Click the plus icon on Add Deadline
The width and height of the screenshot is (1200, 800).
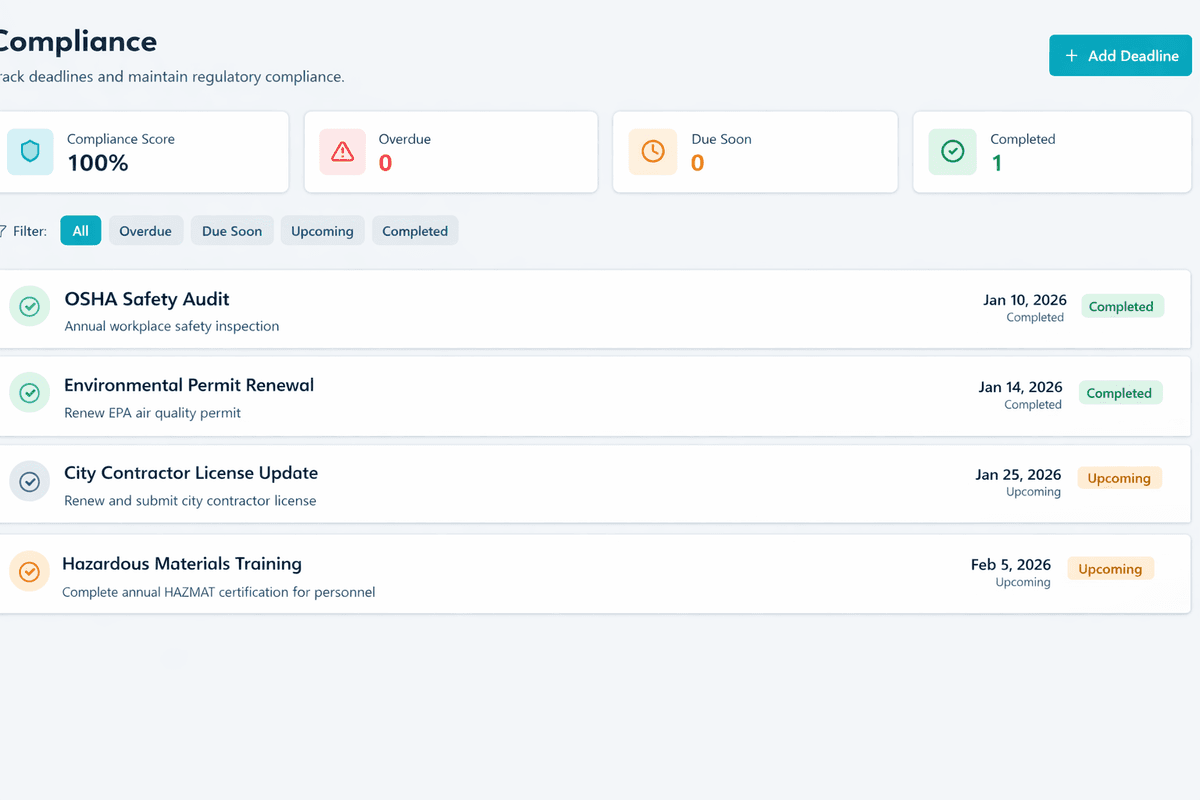pos(1072,55)
